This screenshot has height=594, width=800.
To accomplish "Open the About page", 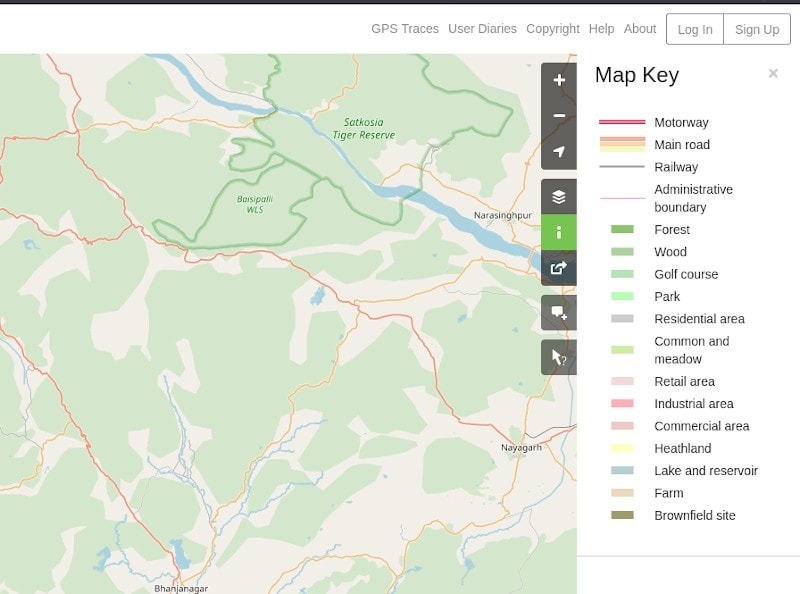I will (x=640, y=29).
